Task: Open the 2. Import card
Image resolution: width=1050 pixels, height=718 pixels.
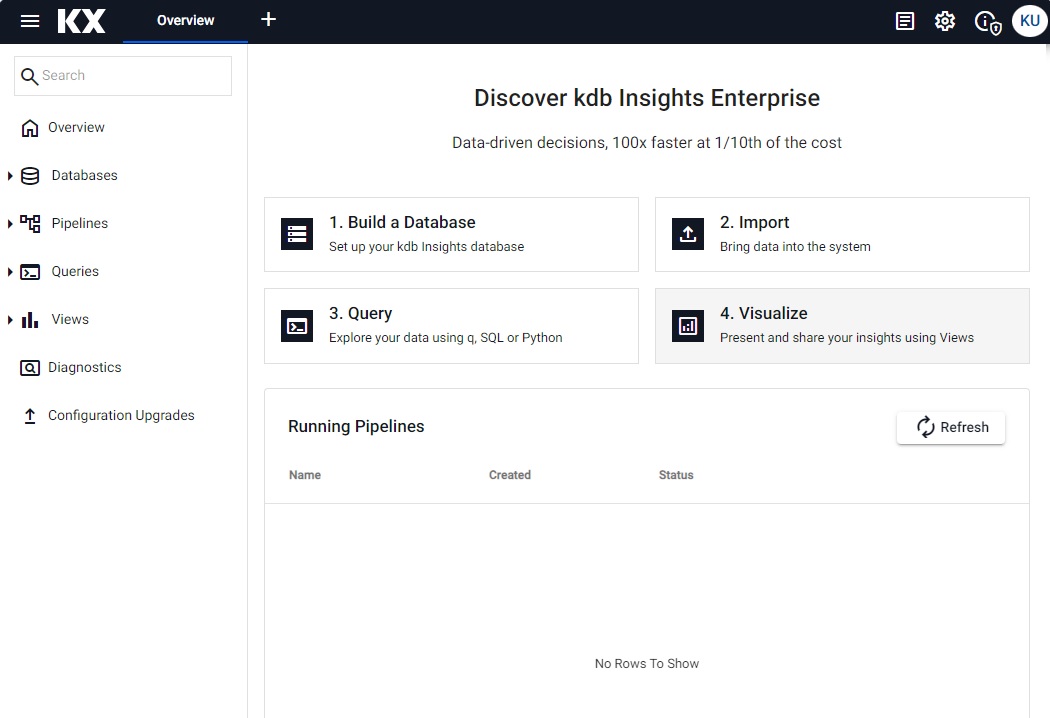Action: (842, 234)
